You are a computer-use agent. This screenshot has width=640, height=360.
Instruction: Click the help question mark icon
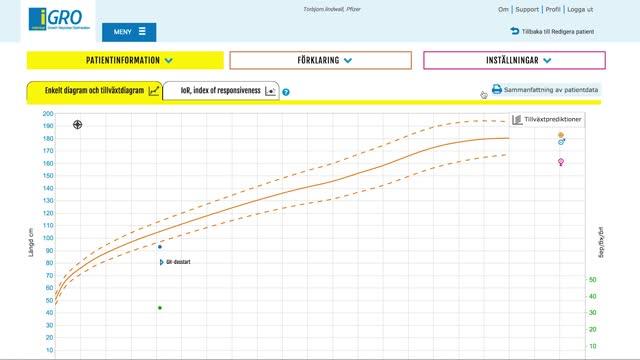[286, 92]
